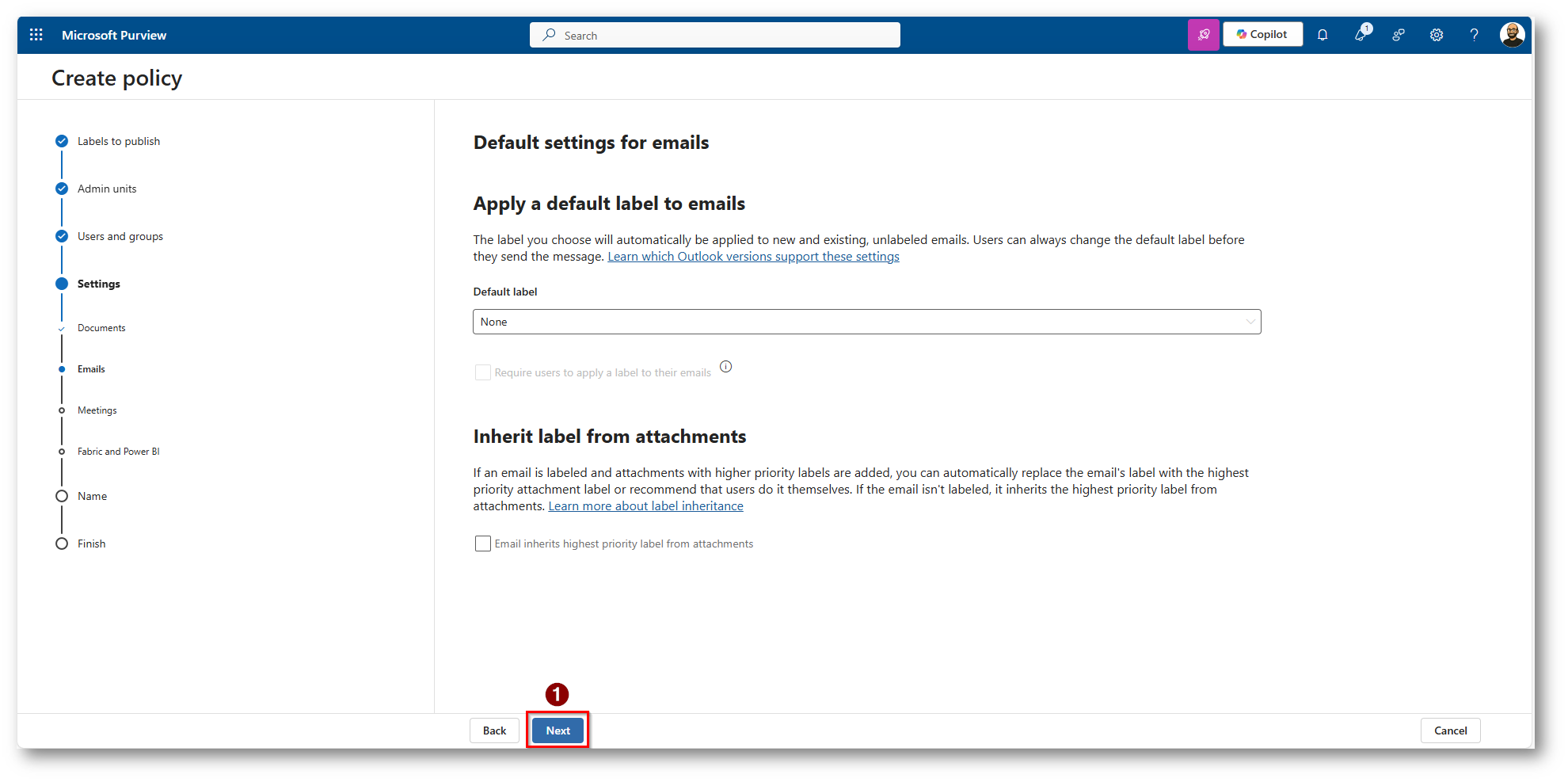
Task: Go to the Users and groups step
Action: click(x=120, y=236)
